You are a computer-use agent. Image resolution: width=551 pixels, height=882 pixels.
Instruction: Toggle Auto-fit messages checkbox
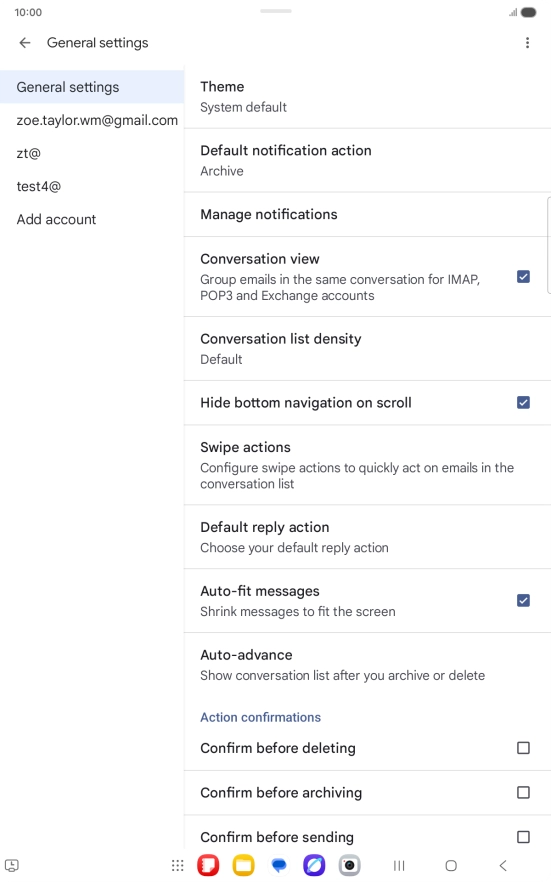pos(523,600)
